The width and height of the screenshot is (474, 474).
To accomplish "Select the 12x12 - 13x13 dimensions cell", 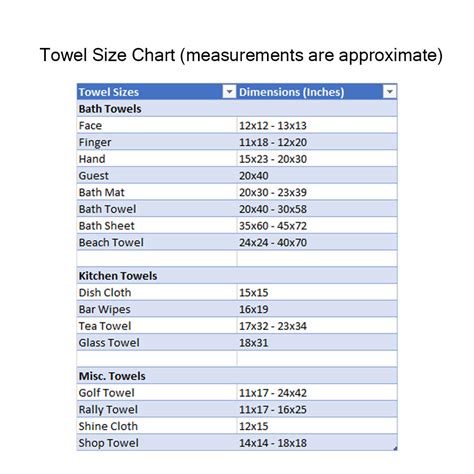I will click(x=317, y=125).
